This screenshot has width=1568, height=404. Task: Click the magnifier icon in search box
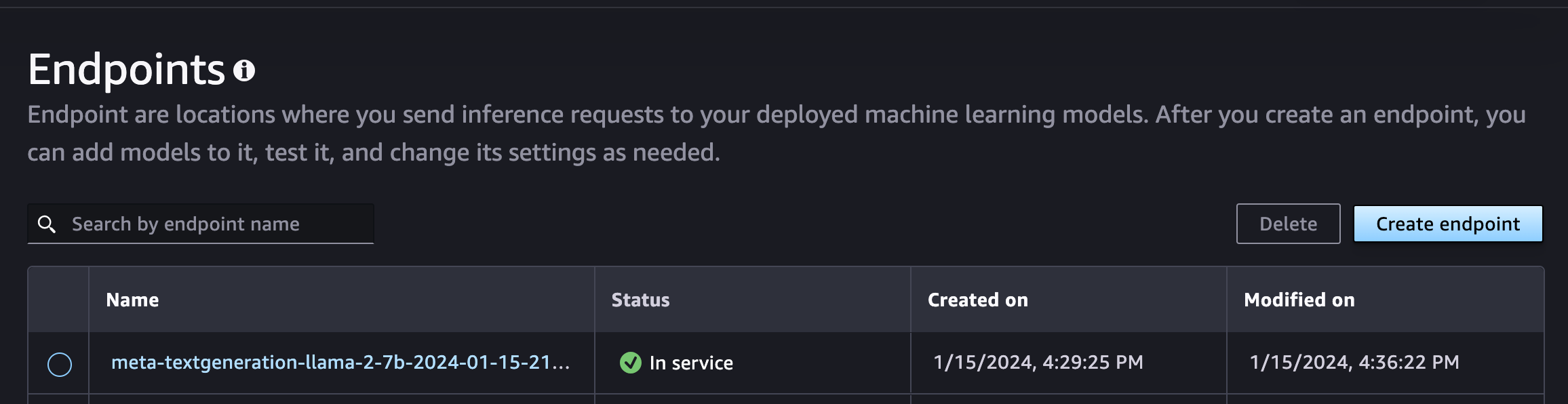tap(47, 224)
